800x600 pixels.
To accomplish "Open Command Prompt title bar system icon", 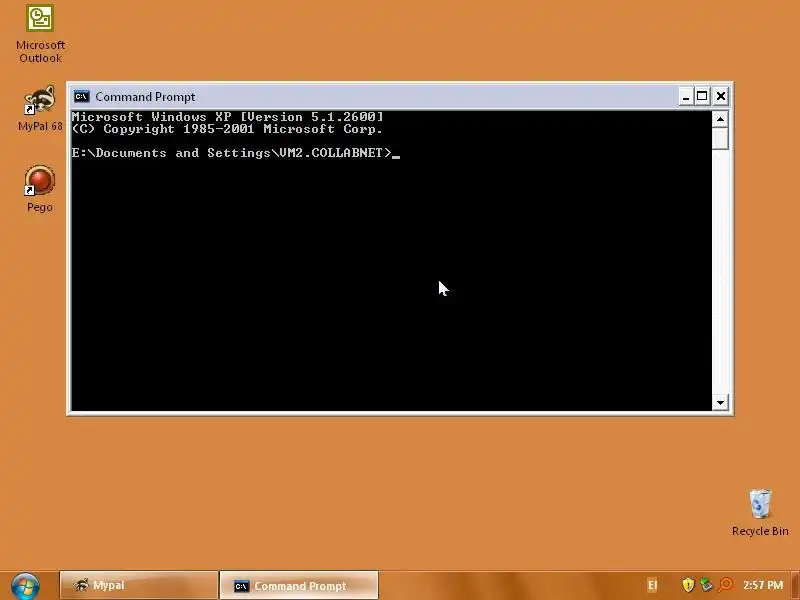I will (82, 96).
